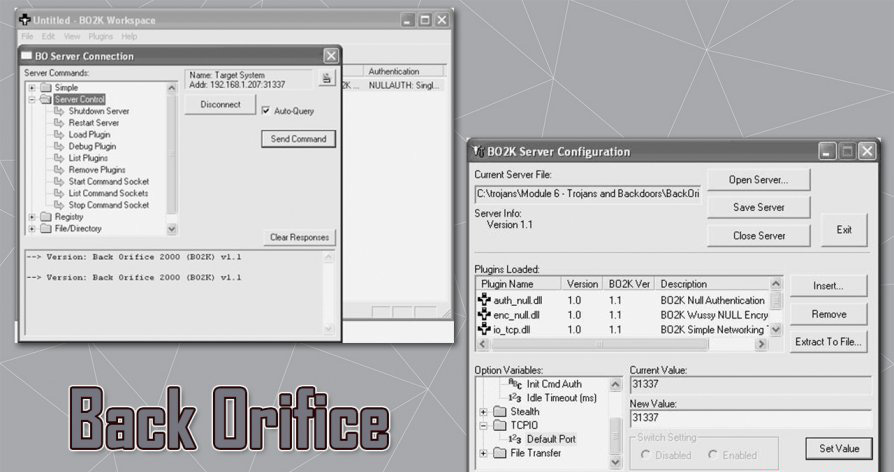The image size is (894, 472).
Task: Click the io_tcp.dll plugin icon
Action: point(484,329)
